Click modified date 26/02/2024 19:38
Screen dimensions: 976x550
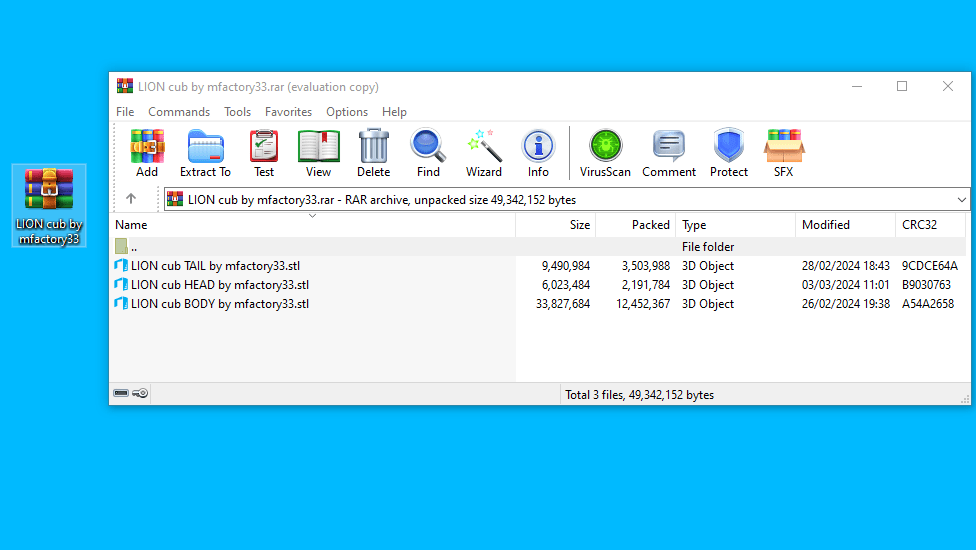pyautogui.click(x=846, y=304)
